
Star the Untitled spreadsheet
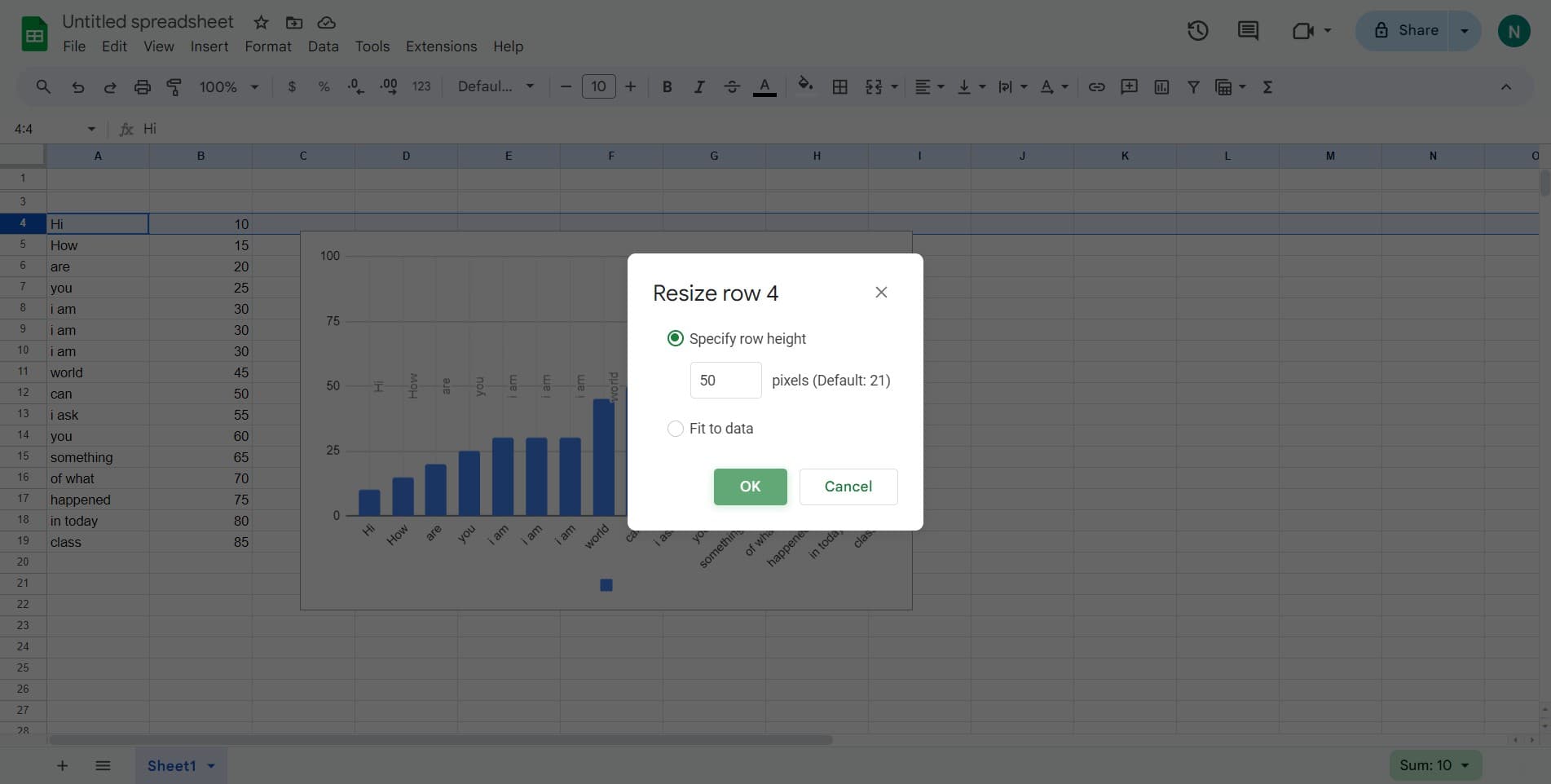261,23
